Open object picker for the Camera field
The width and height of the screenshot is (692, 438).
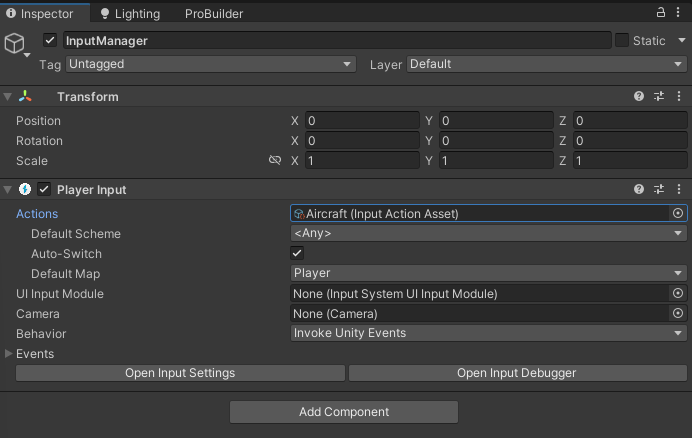pyautogui.click(x=678, y=313)
